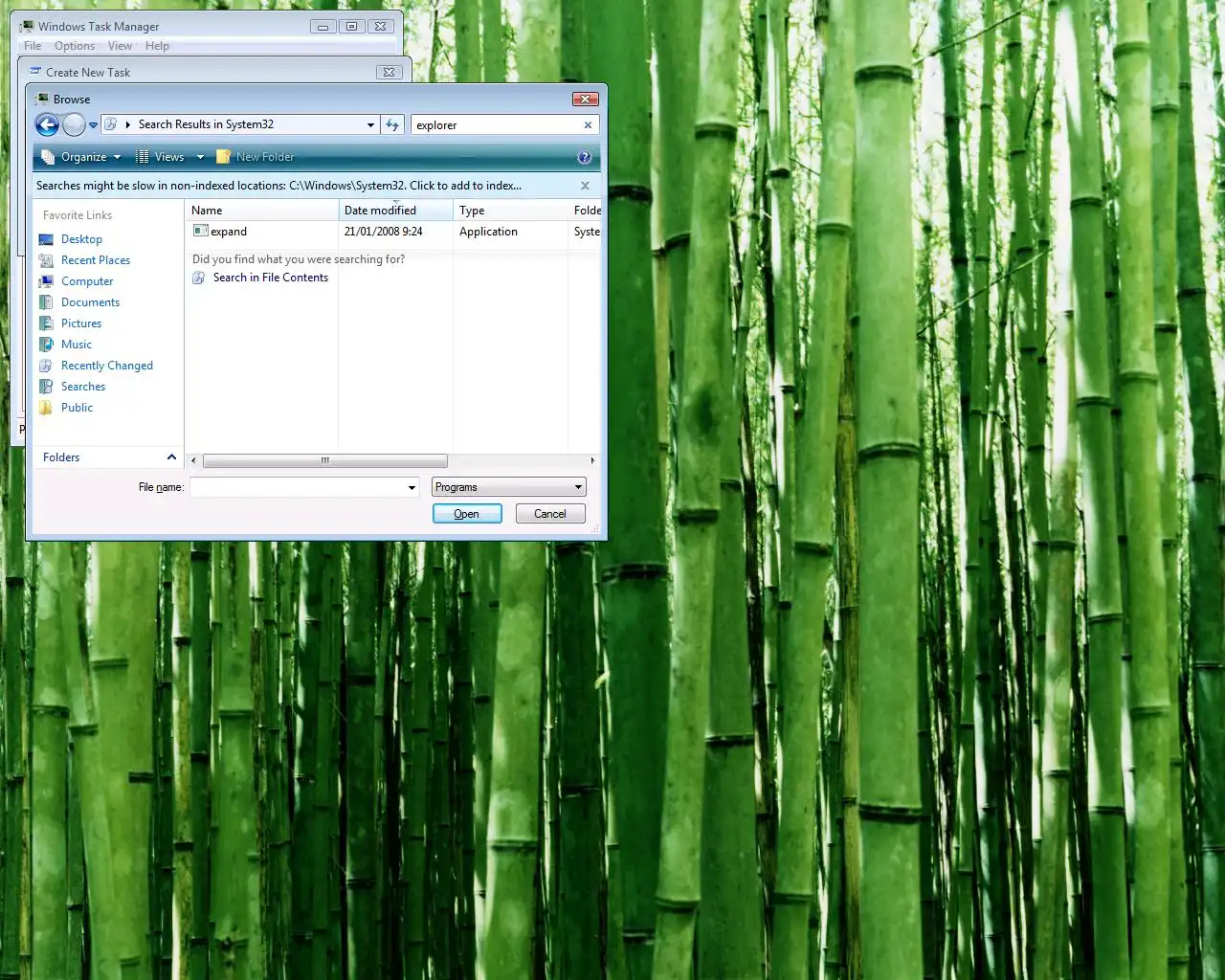Open the Organize menu
Screen dimensions: 1225x980
(81, 157)
